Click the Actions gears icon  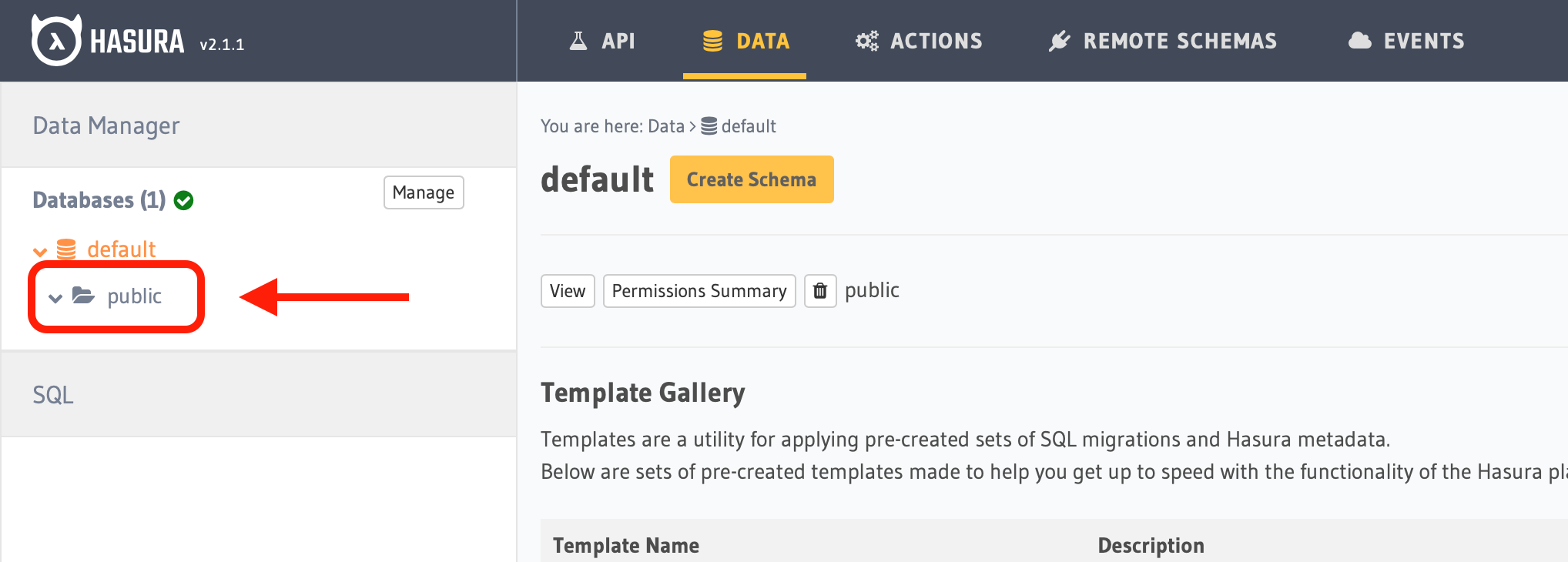tap(866, 41)
